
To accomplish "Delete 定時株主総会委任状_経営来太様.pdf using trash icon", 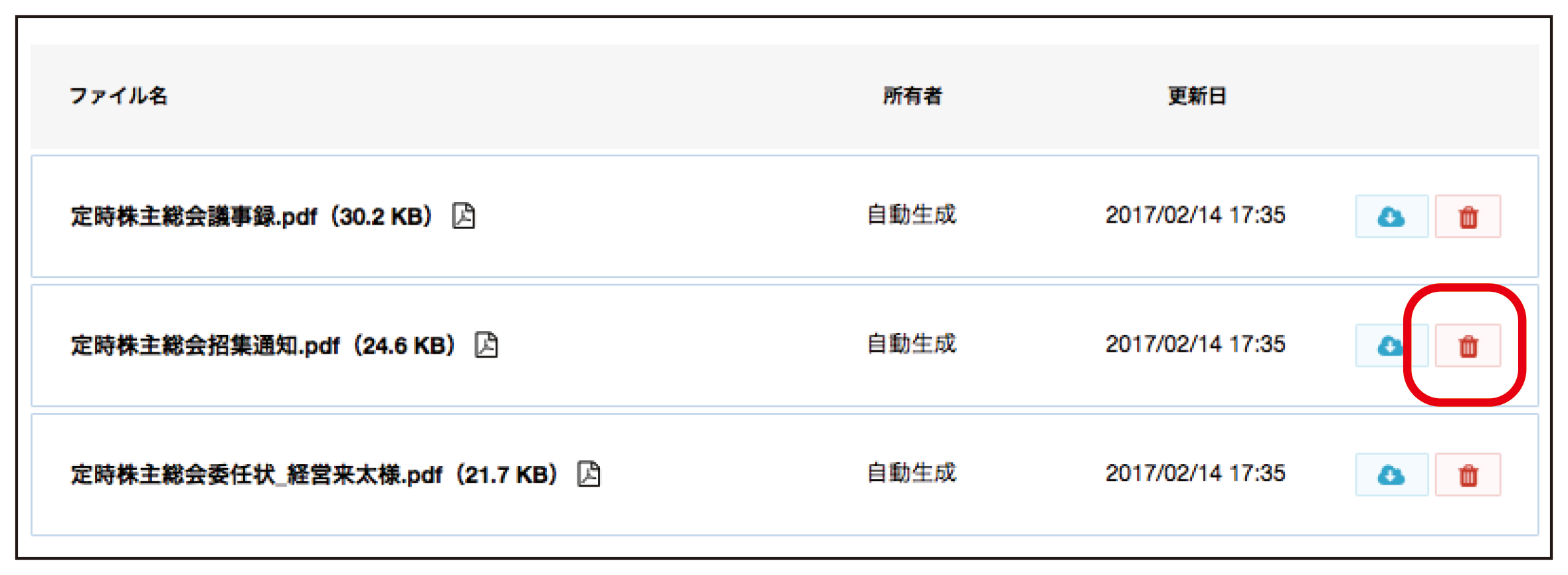I will (x=1468, y=474).
